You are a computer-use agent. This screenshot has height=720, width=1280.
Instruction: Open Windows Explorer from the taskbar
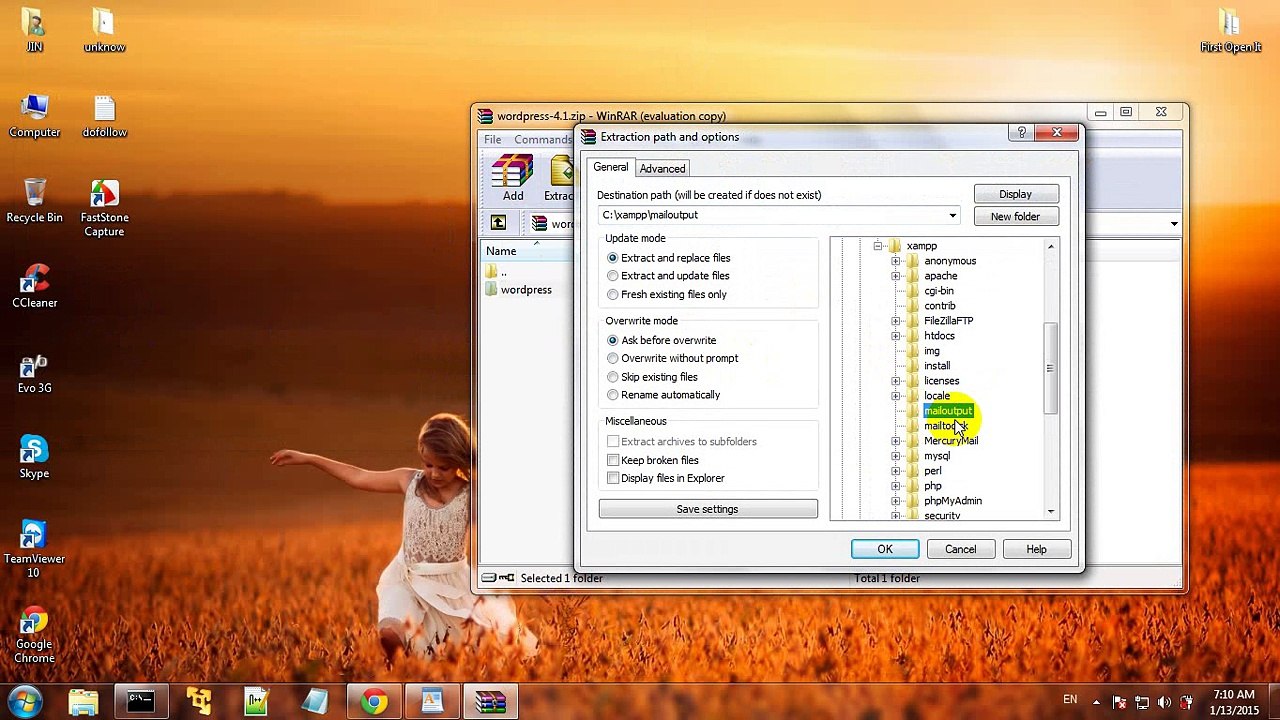83,702
